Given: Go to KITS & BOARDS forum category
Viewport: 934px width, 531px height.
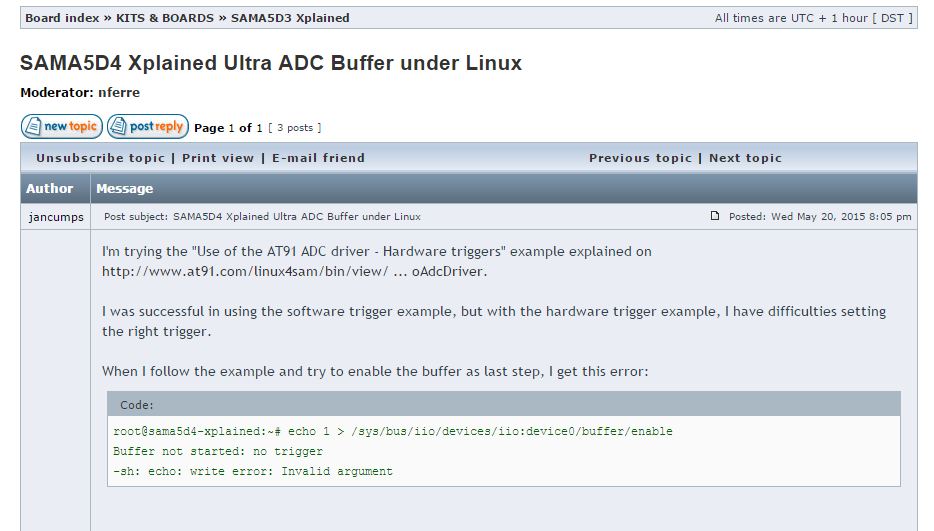Looking at the screenshot, I should click(x=165, y=18).
